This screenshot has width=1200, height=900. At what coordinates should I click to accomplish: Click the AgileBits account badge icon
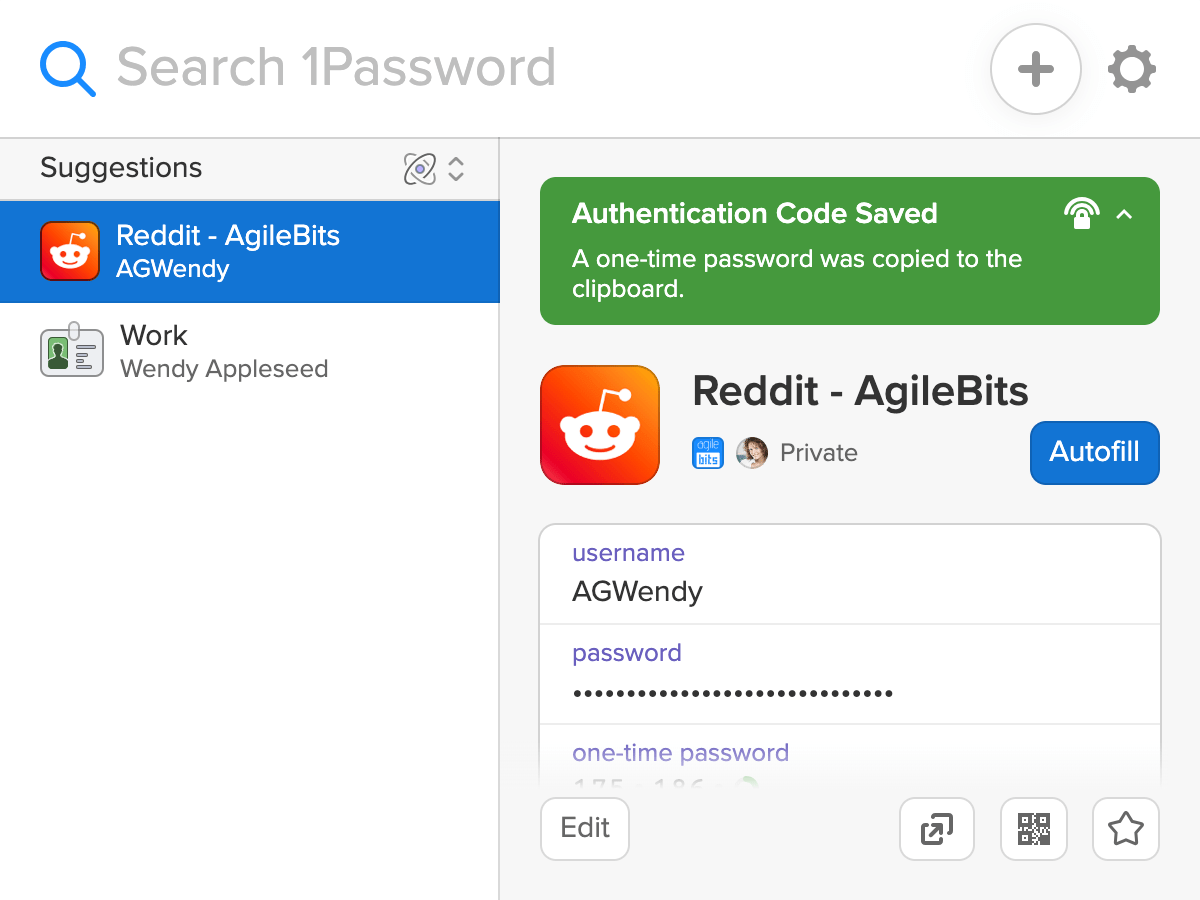pos(708,453)
